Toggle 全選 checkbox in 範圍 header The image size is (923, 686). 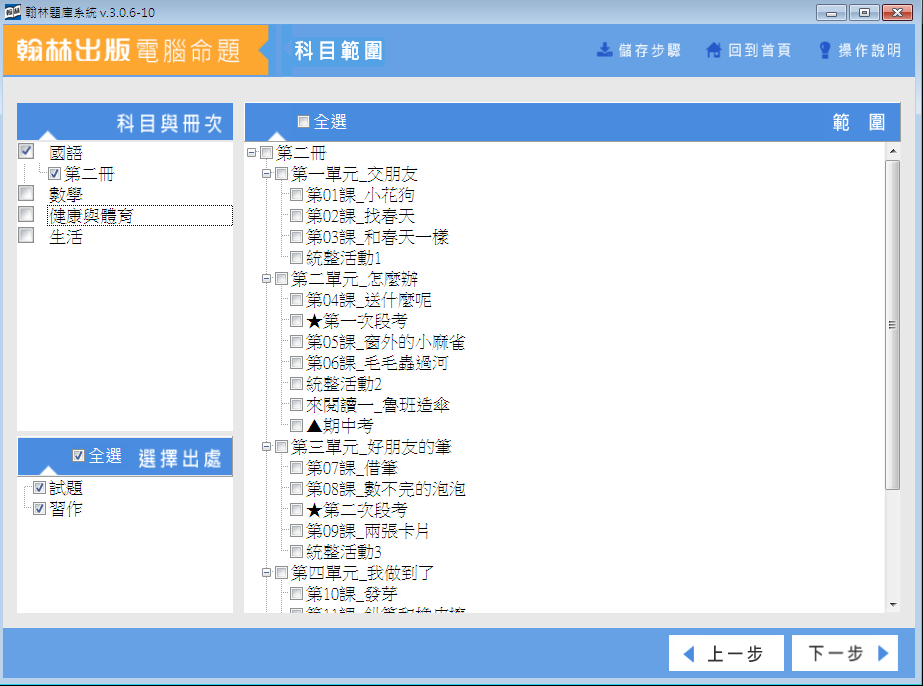(304, 122)
